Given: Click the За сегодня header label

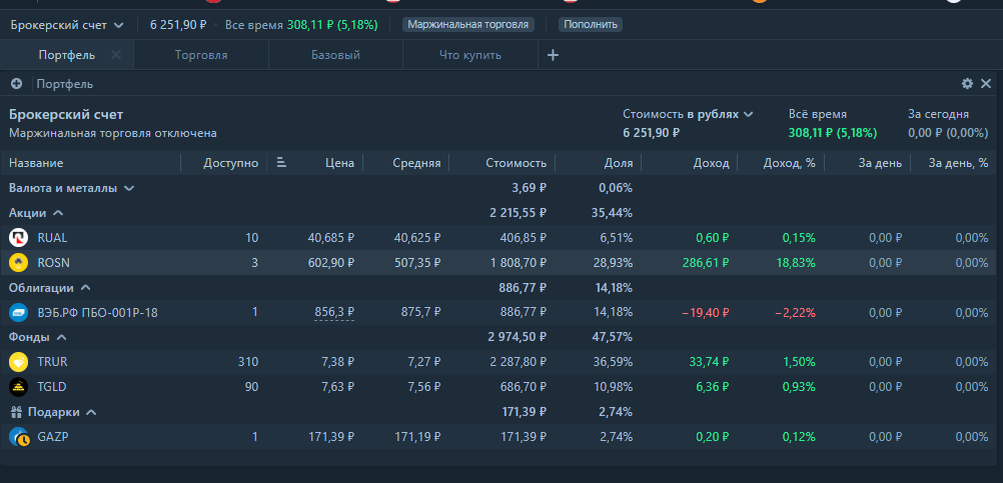Looking at the screenshot, I should [938, 115].
